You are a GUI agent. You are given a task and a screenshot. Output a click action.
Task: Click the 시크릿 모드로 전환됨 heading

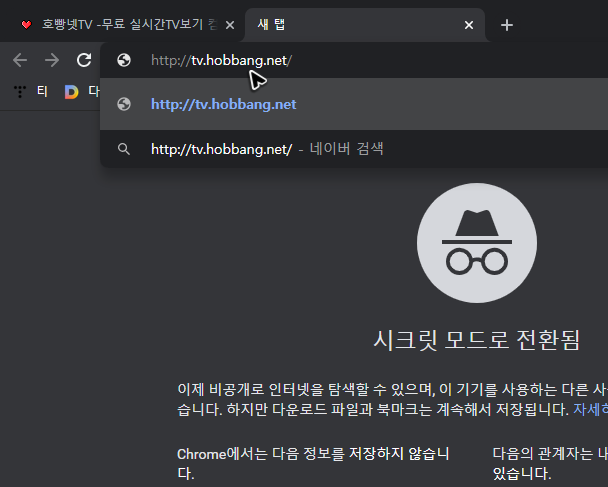(x=477, y=340)
